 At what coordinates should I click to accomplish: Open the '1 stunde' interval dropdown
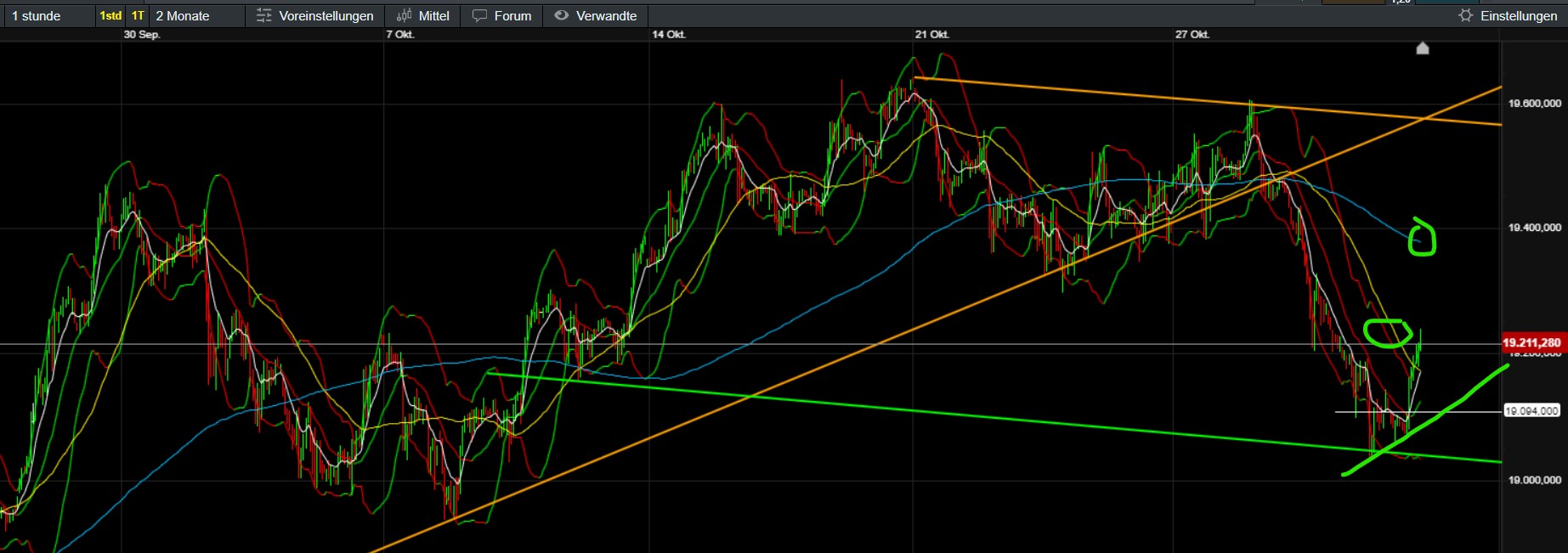click(x=48, y=16)
